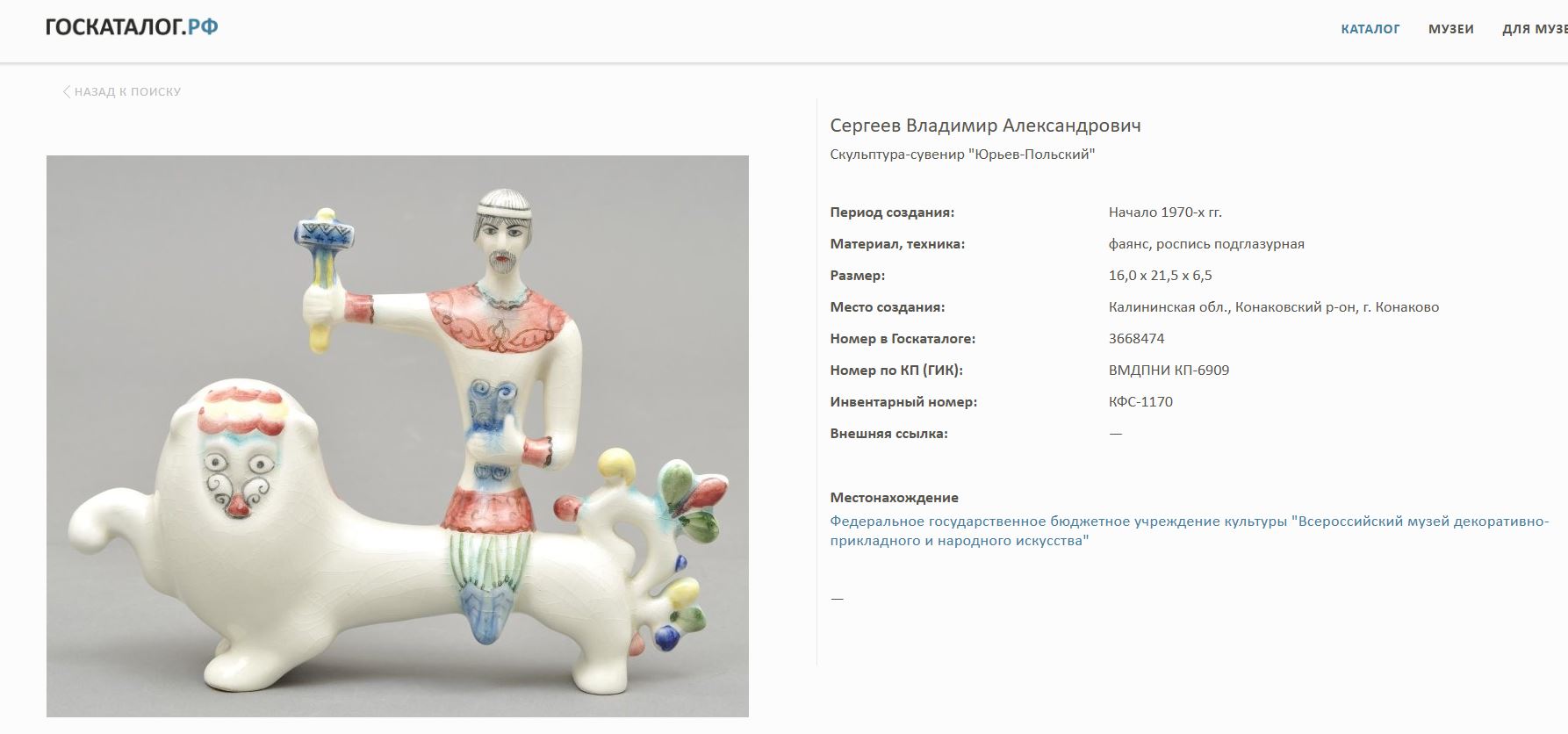The image size is (1568, 734).
Task: Click the Местонахождение heading
Action: coord(894,497)
